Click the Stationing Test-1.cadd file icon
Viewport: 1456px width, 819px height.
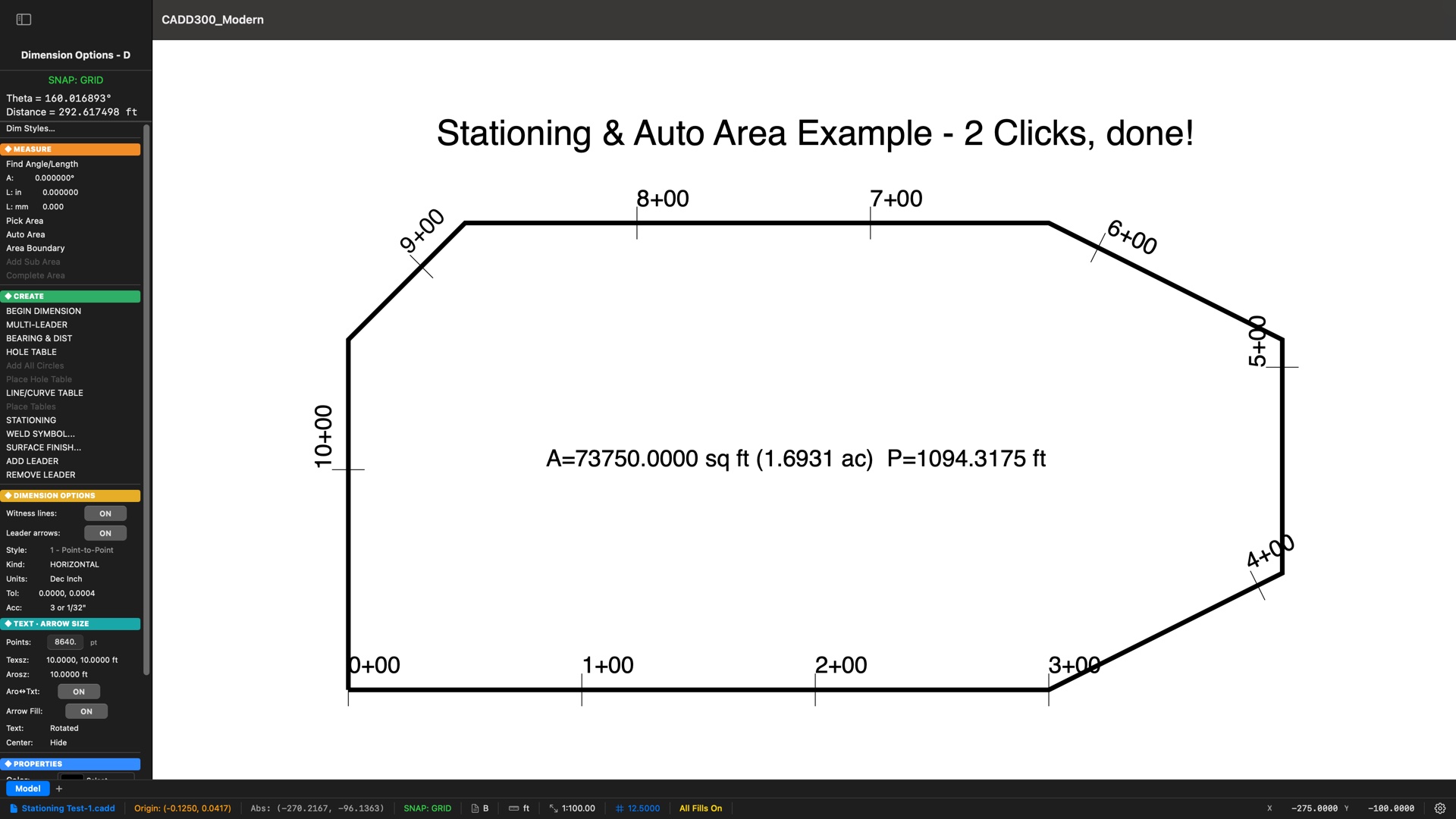14,808
